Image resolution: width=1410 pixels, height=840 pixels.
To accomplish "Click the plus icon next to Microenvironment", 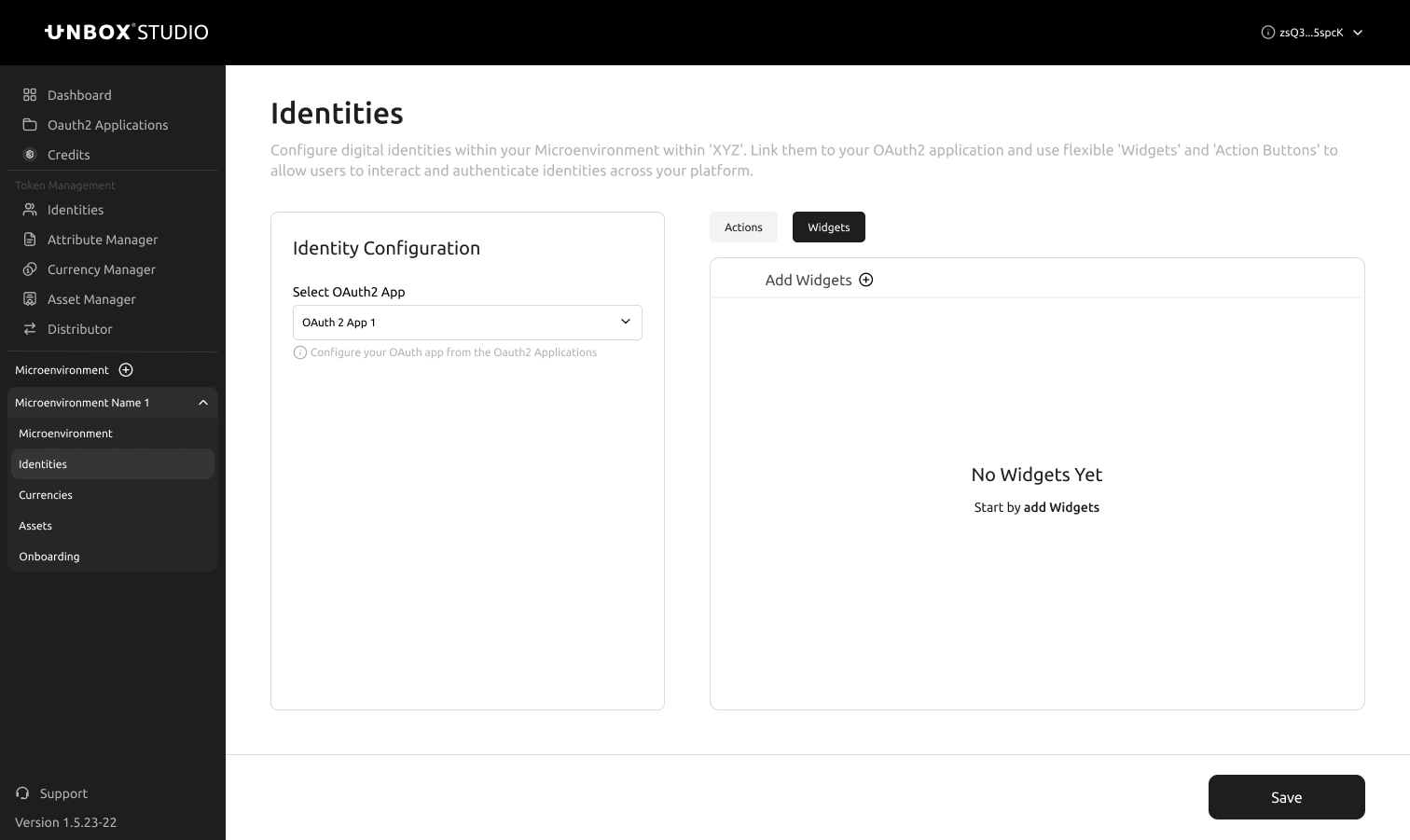I will [x=126, y=370].
